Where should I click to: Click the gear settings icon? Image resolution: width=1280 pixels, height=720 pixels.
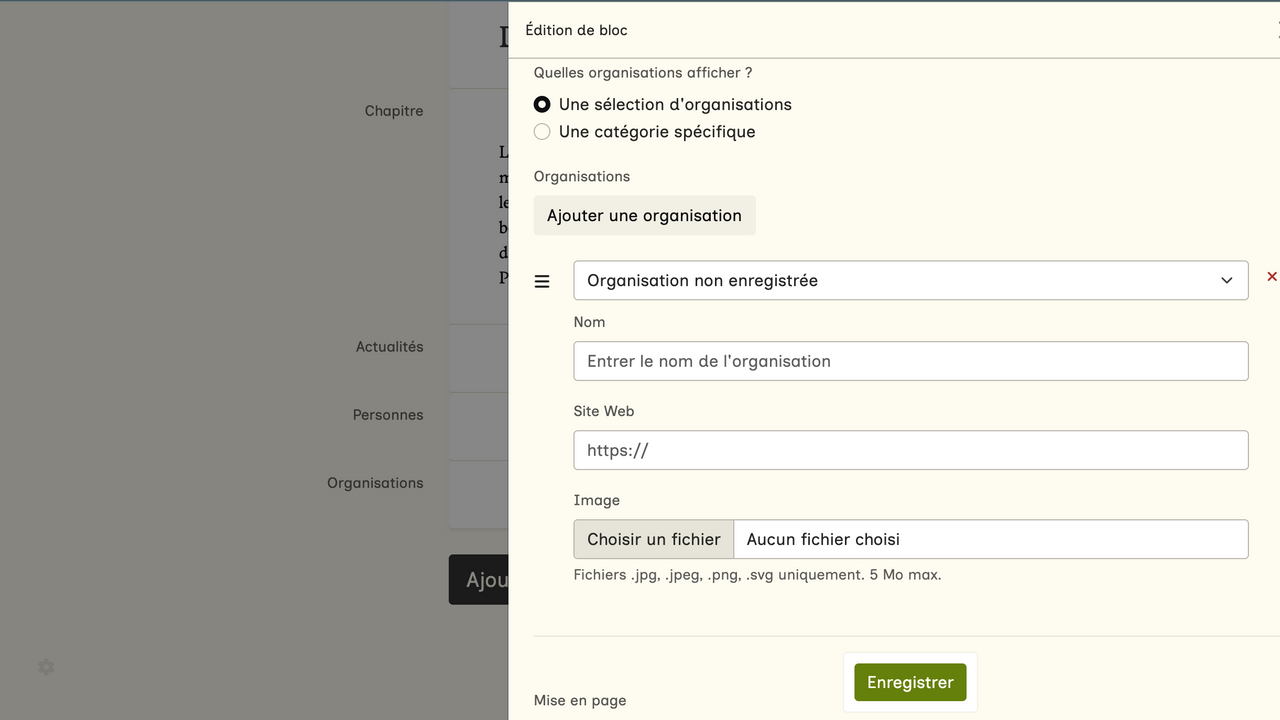coord(46,667)
